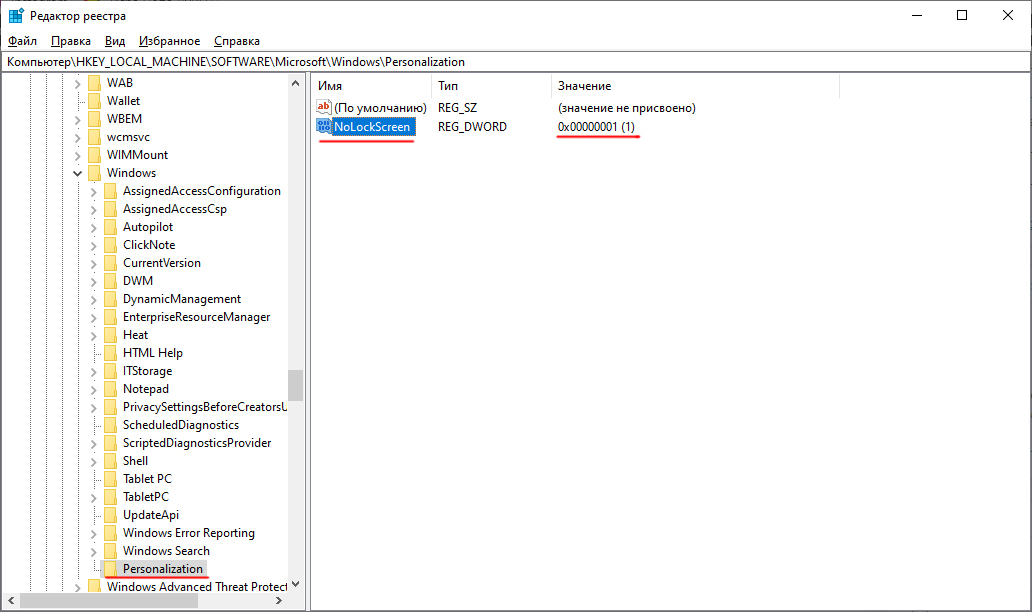Click the WIMMount folder icon
Viewport: 1032px width, 612px height.
(x=95, y=155)
